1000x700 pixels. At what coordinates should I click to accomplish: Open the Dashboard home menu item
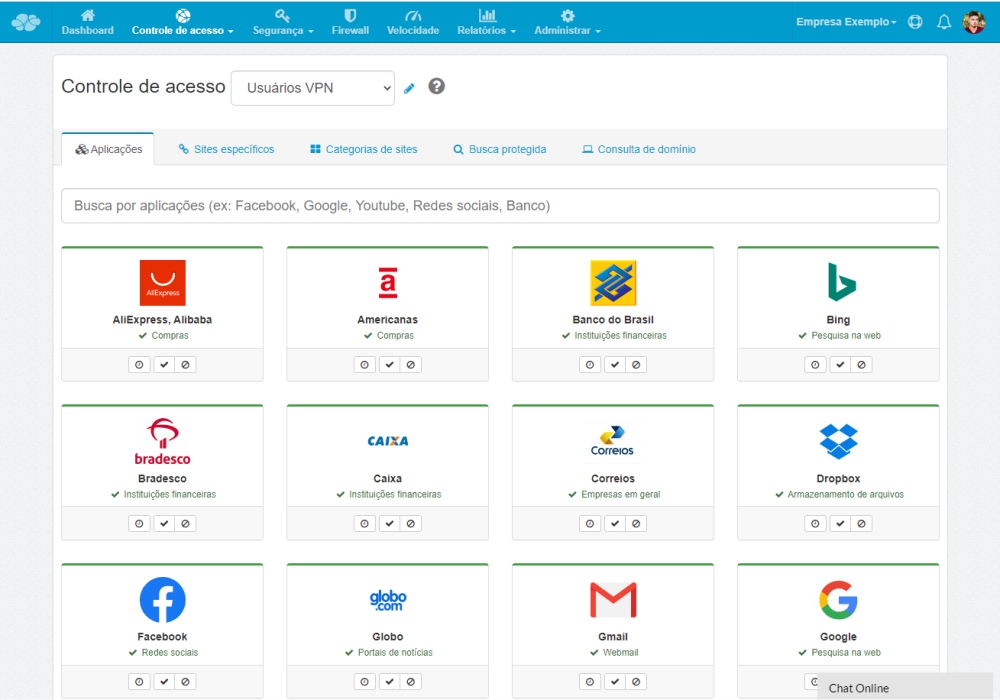(x=87, y=22)
